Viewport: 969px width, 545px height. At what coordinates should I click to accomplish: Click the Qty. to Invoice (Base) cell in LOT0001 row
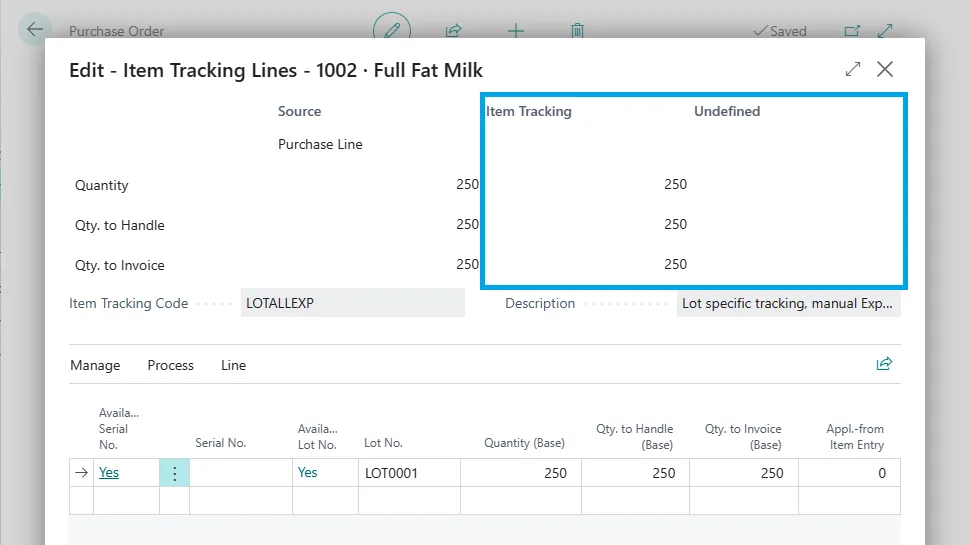(744, 473)
